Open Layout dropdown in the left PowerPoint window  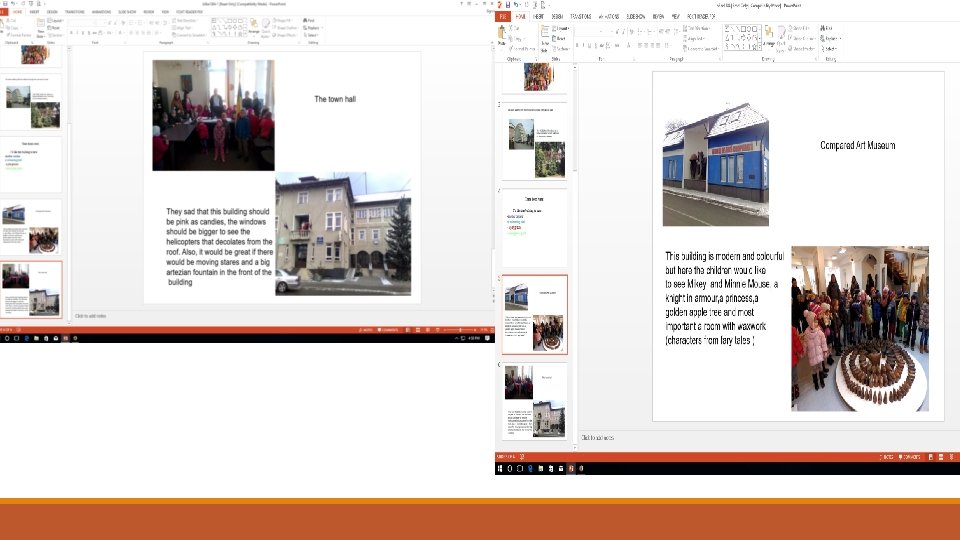pos(56,20)
